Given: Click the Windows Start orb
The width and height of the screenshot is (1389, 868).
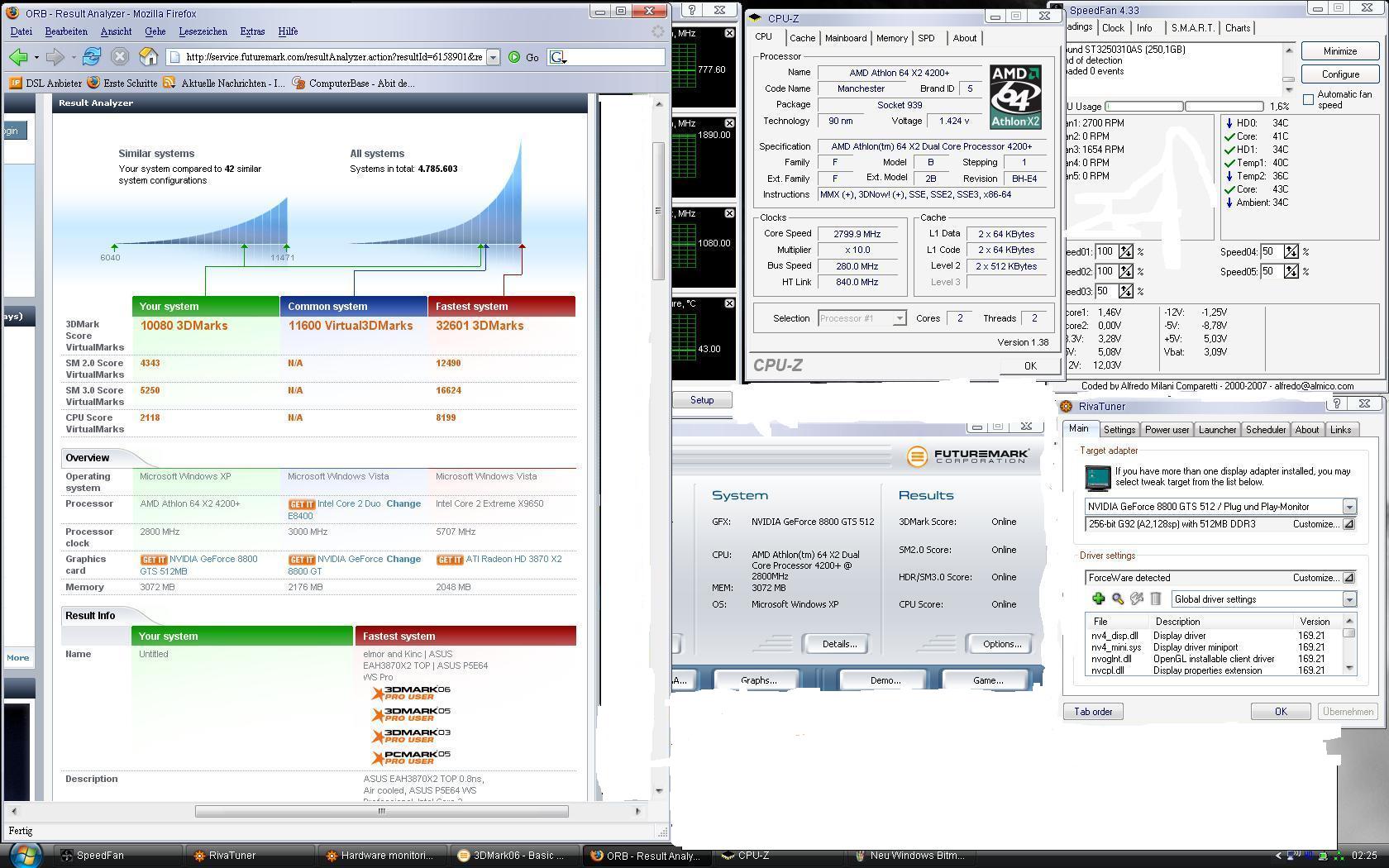Looking at the screenshot, I should coord(25,855).
